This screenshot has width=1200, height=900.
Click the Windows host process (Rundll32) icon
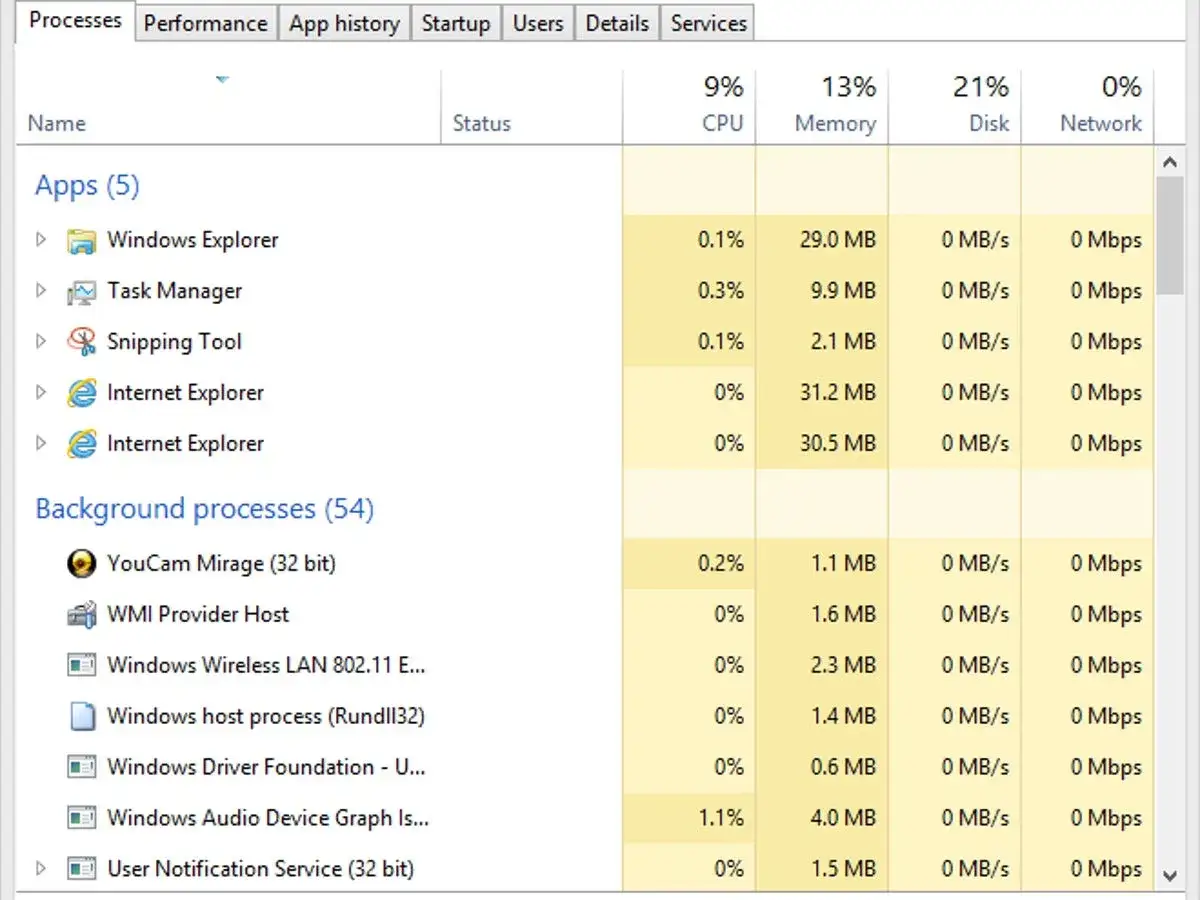point(81,716)
